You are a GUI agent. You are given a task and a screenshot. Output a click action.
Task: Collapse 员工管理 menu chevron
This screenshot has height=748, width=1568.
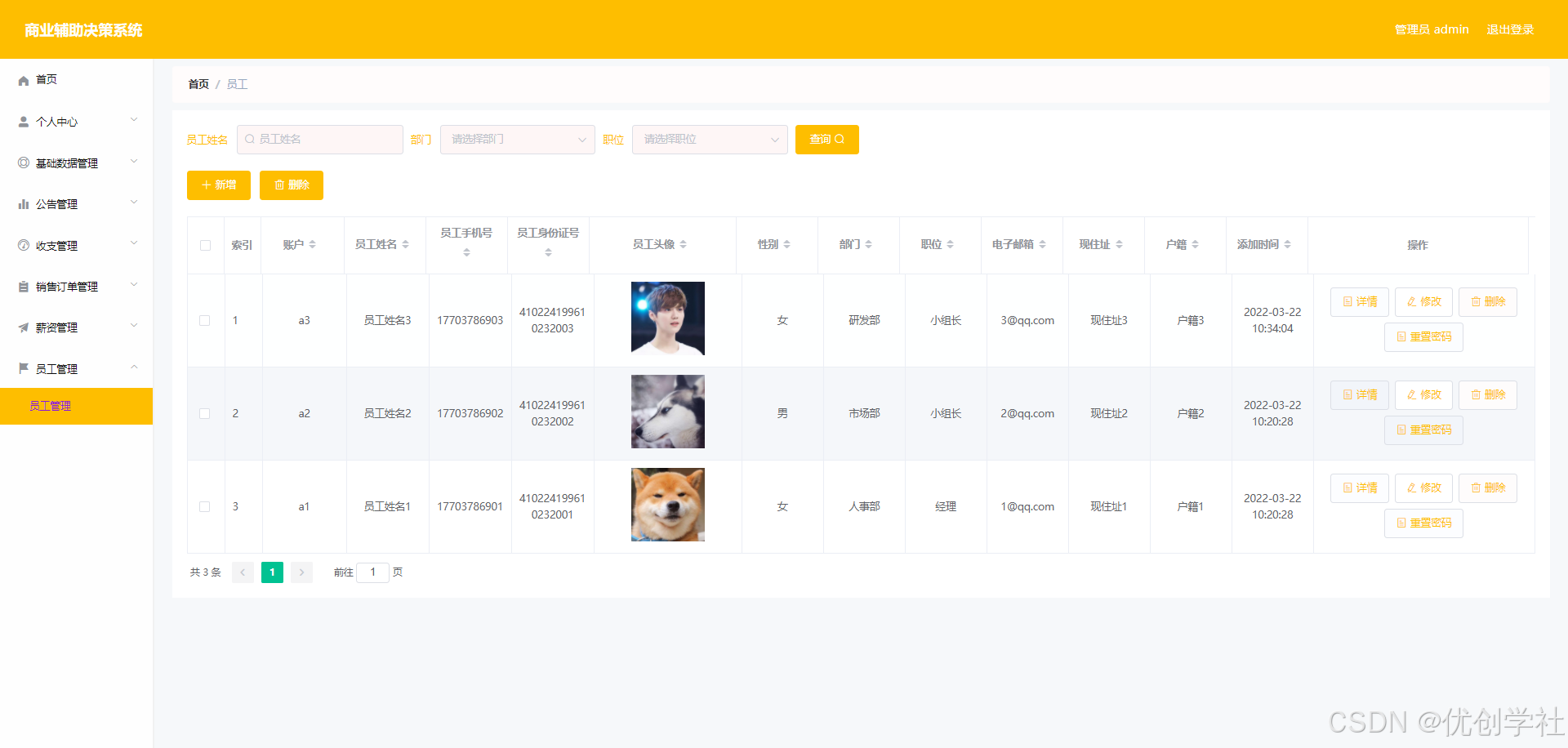134,367
